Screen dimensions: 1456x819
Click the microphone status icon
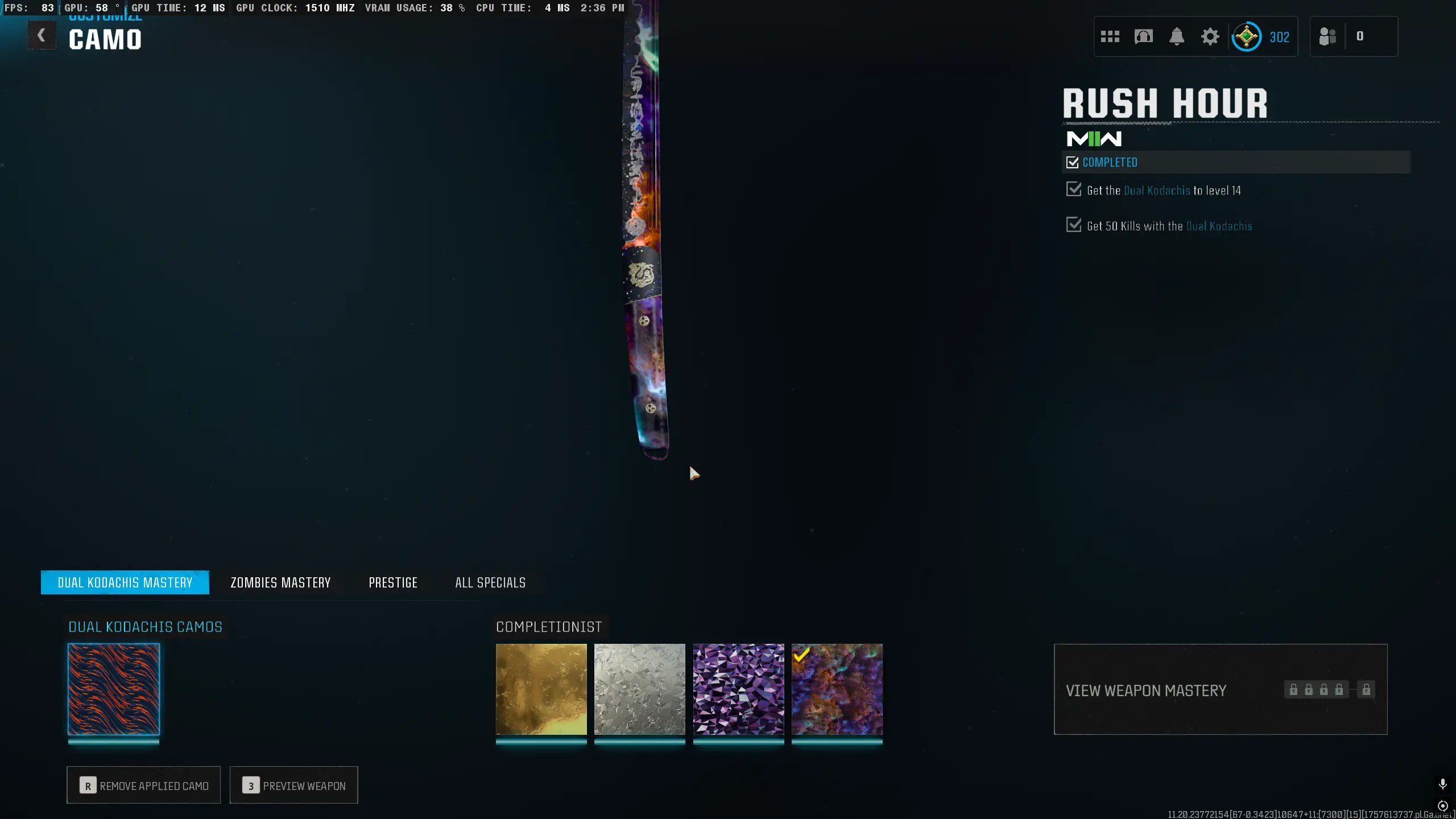(x=1443, y=784)
